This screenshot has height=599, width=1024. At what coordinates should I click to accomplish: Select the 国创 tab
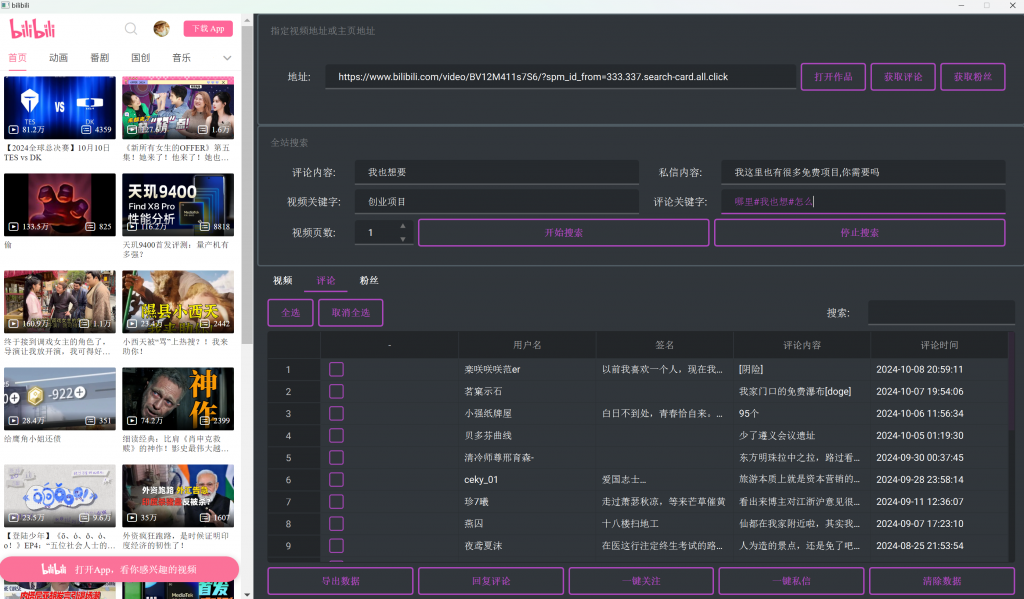(x=140, y=57)
